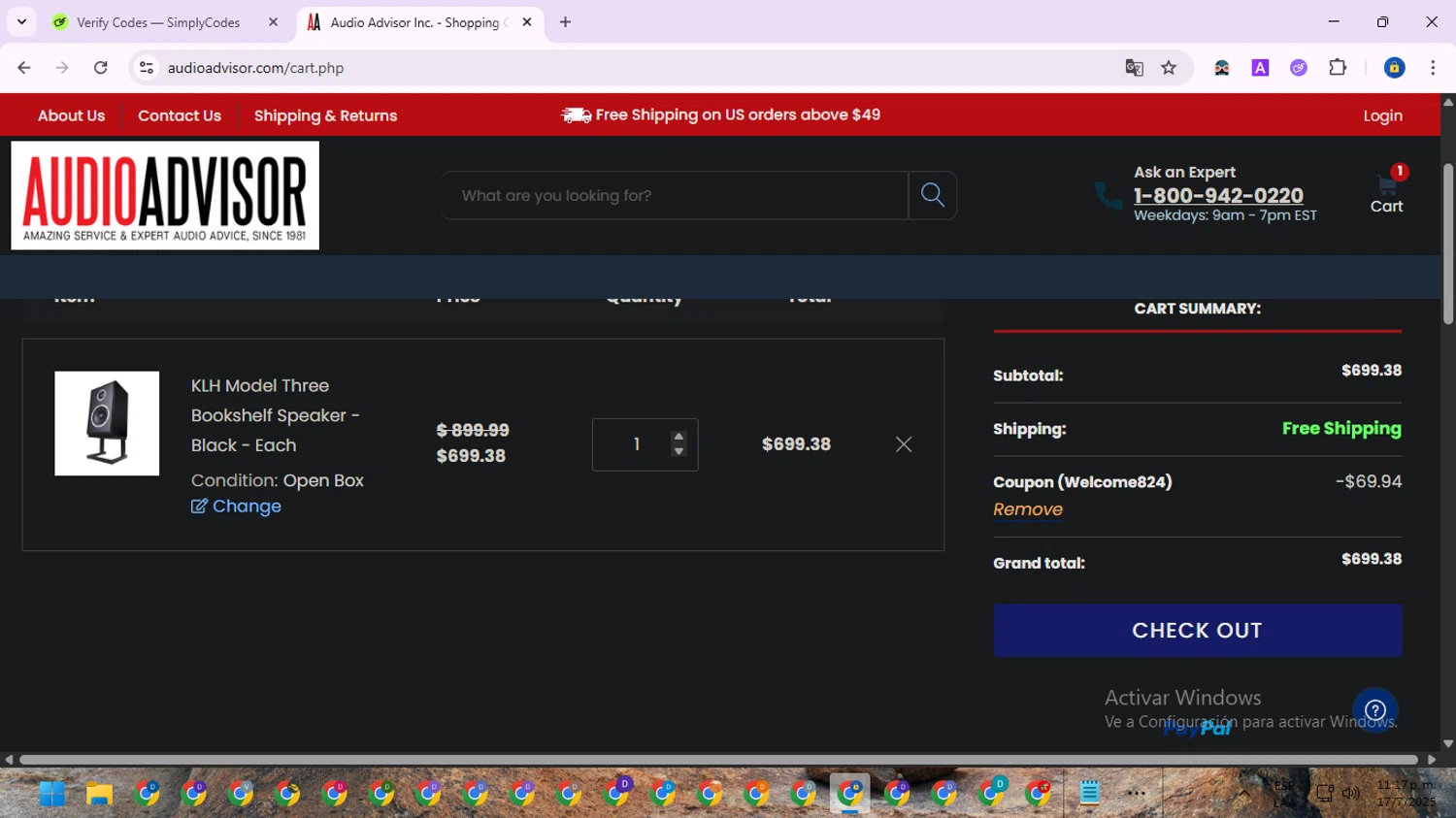The width and height of the screenshot is (1456, 818).
Task: Open the Notepad icon in taskbar
Action: pyautogui.click(x=1090, y=793)
